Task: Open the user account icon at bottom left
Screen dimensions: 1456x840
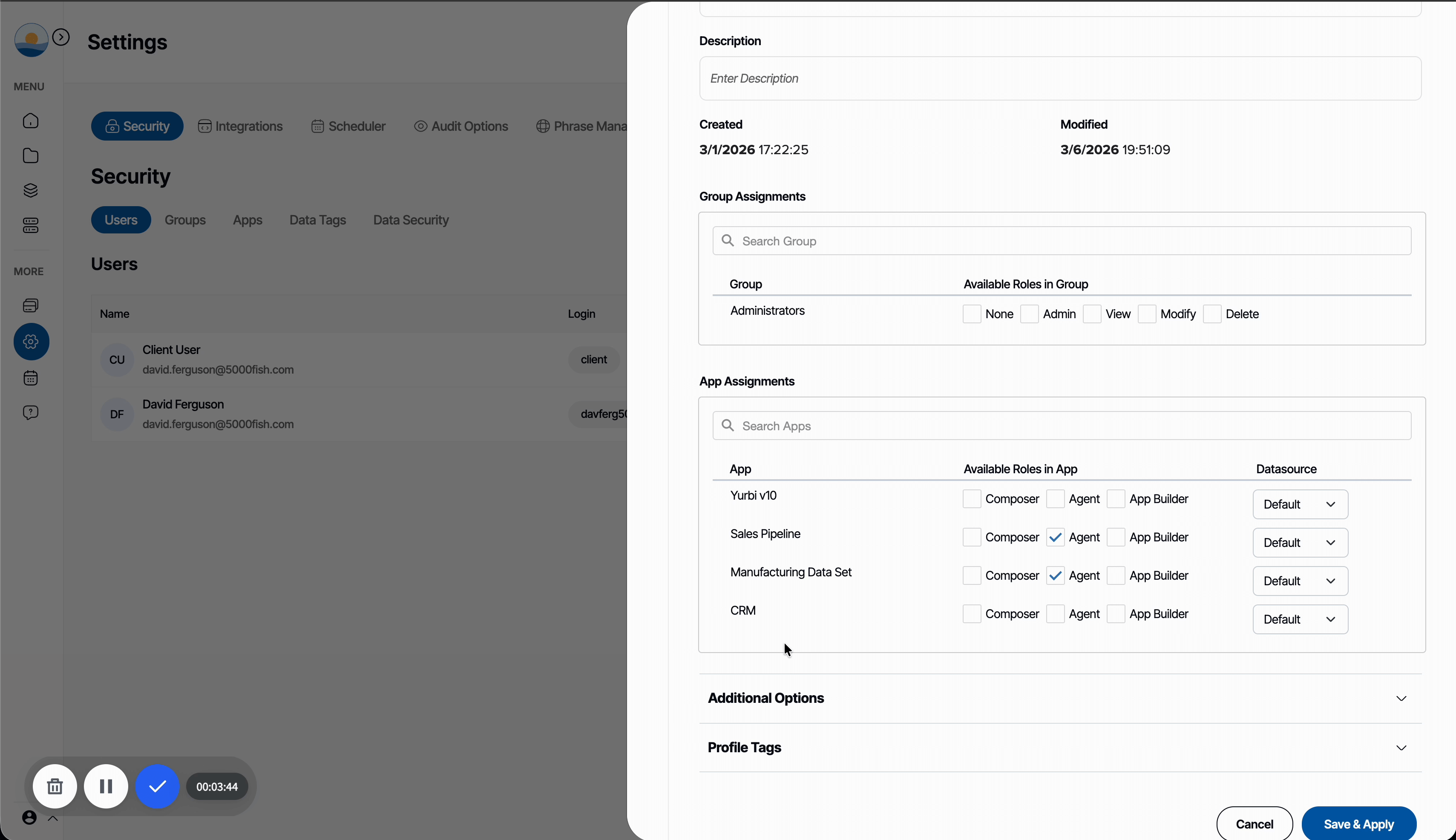Action: pos(29,817)
